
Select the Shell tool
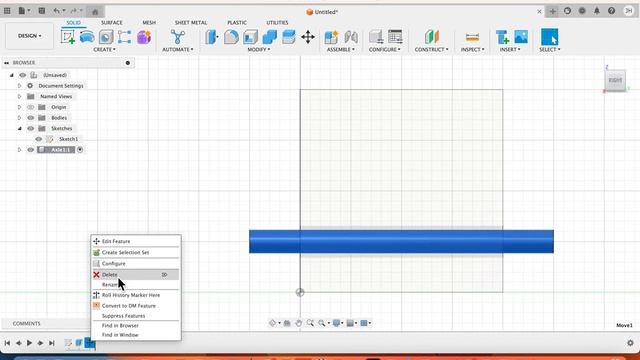250,37
